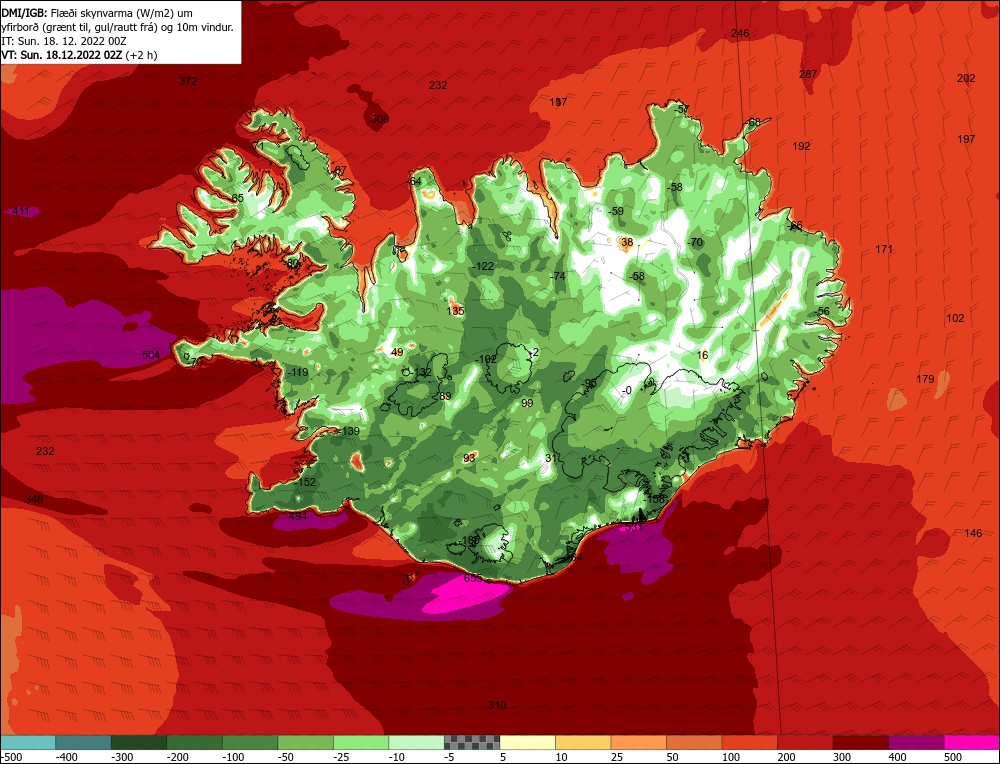The height and width of the screenshot is (764, 1000).
Task: Click the flux value 146 on the map
Action: pos(973,533)
